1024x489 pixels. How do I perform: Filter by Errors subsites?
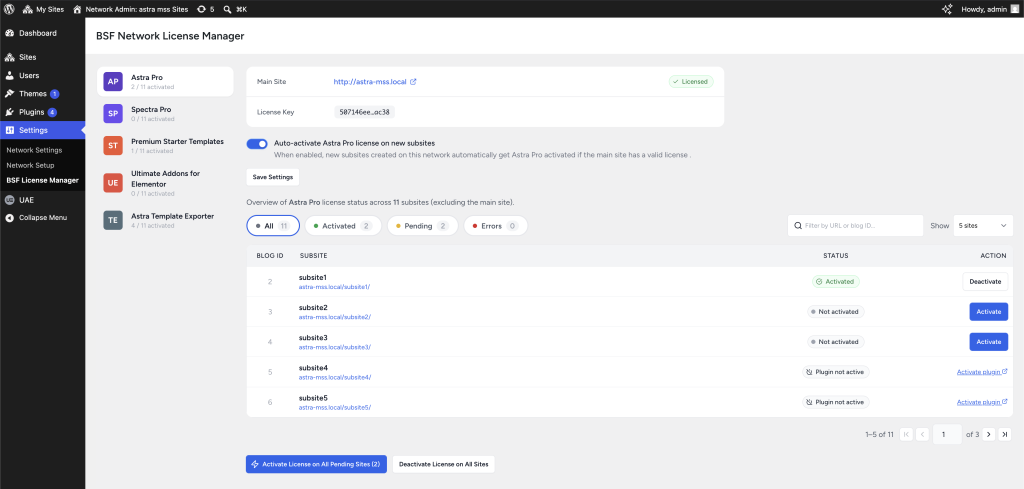[x=495, y=226]
